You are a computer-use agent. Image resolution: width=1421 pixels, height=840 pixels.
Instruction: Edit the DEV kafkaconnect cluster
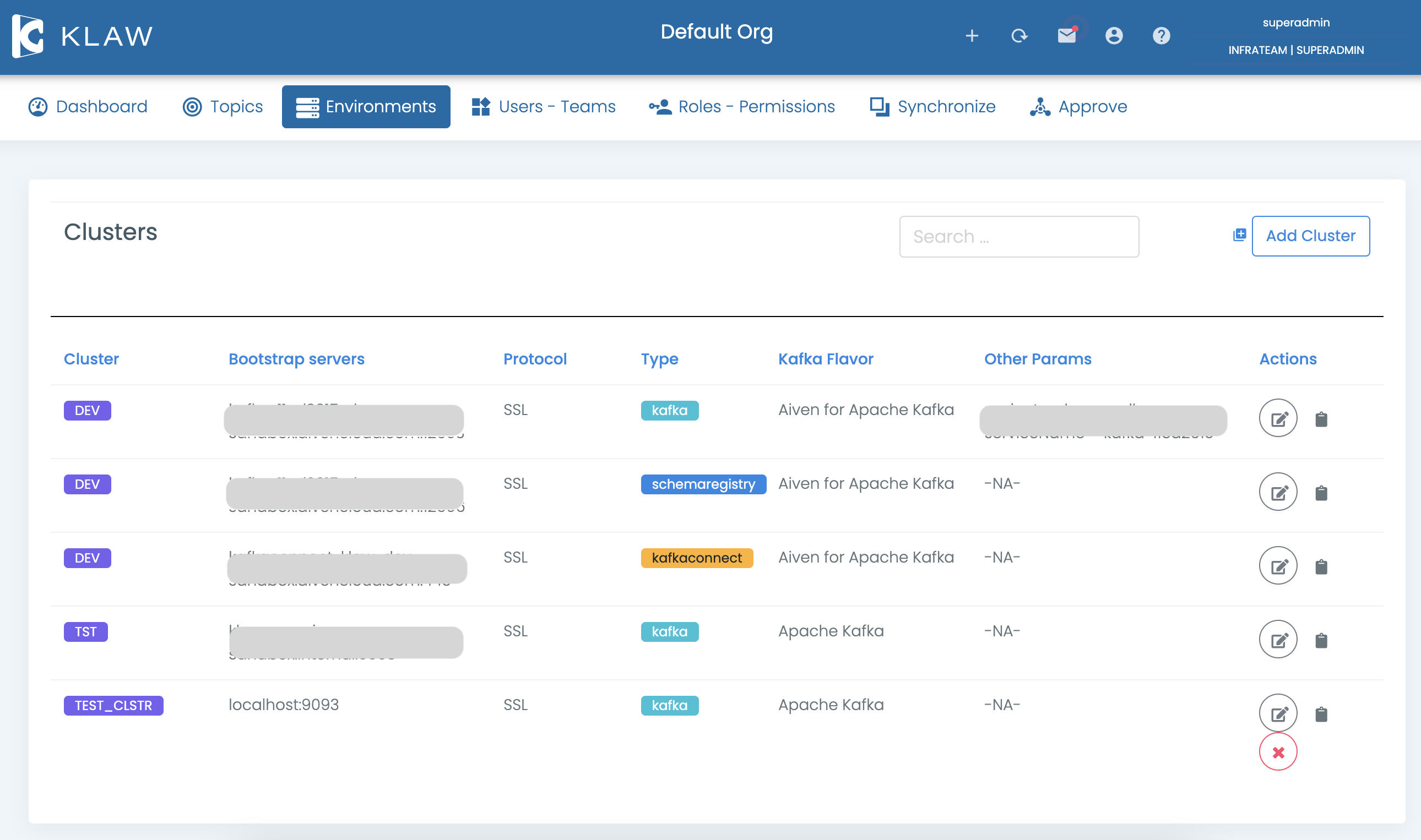(1278, 565)
